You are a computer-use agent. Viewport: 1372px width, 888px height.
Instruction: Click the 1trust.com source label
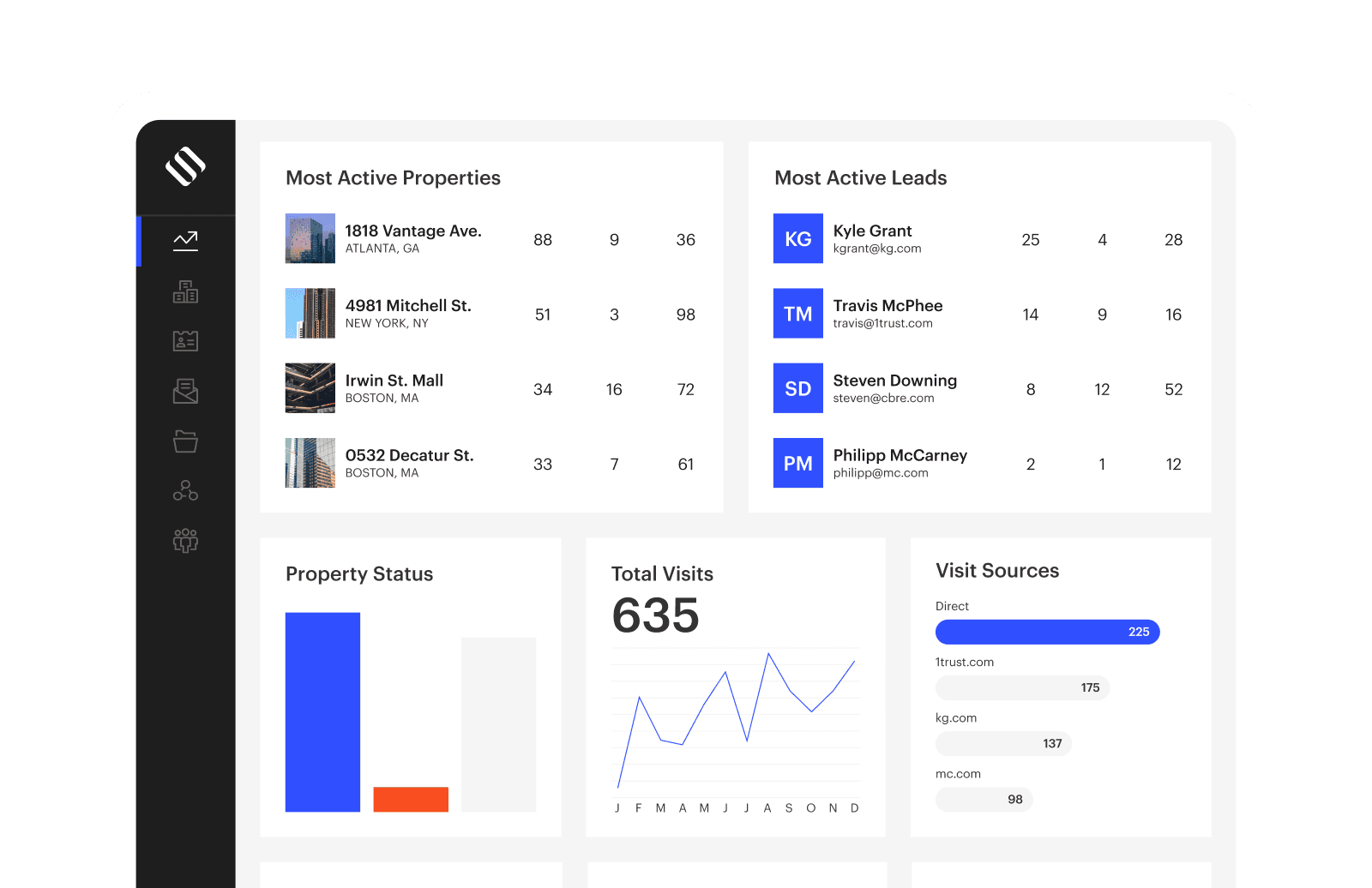(965, 662)
